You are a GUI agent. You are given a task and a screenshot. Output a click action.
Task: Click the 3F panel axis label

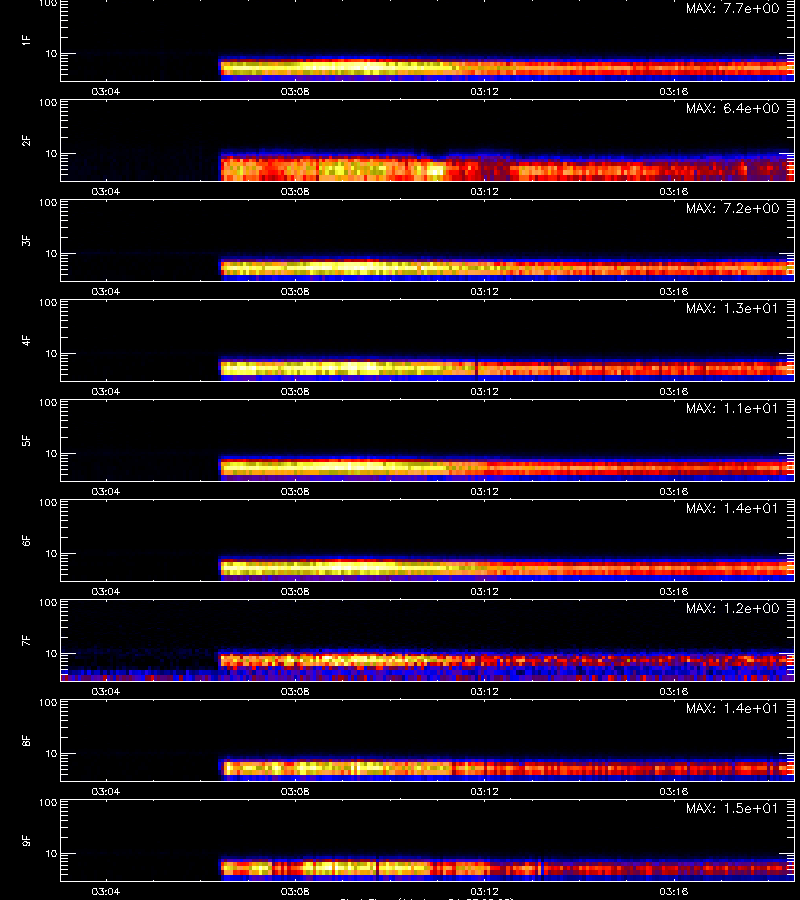click(26, 240)
